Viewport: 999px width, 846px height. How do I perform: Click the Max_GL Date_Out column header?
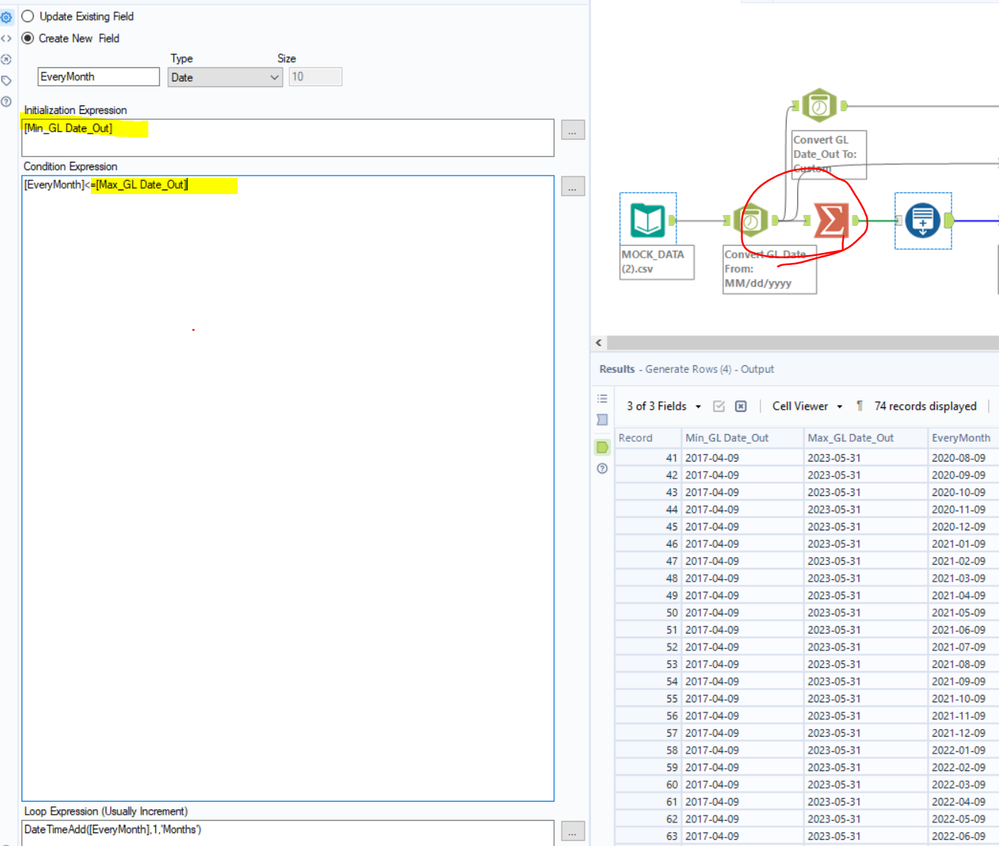(865, 438)
